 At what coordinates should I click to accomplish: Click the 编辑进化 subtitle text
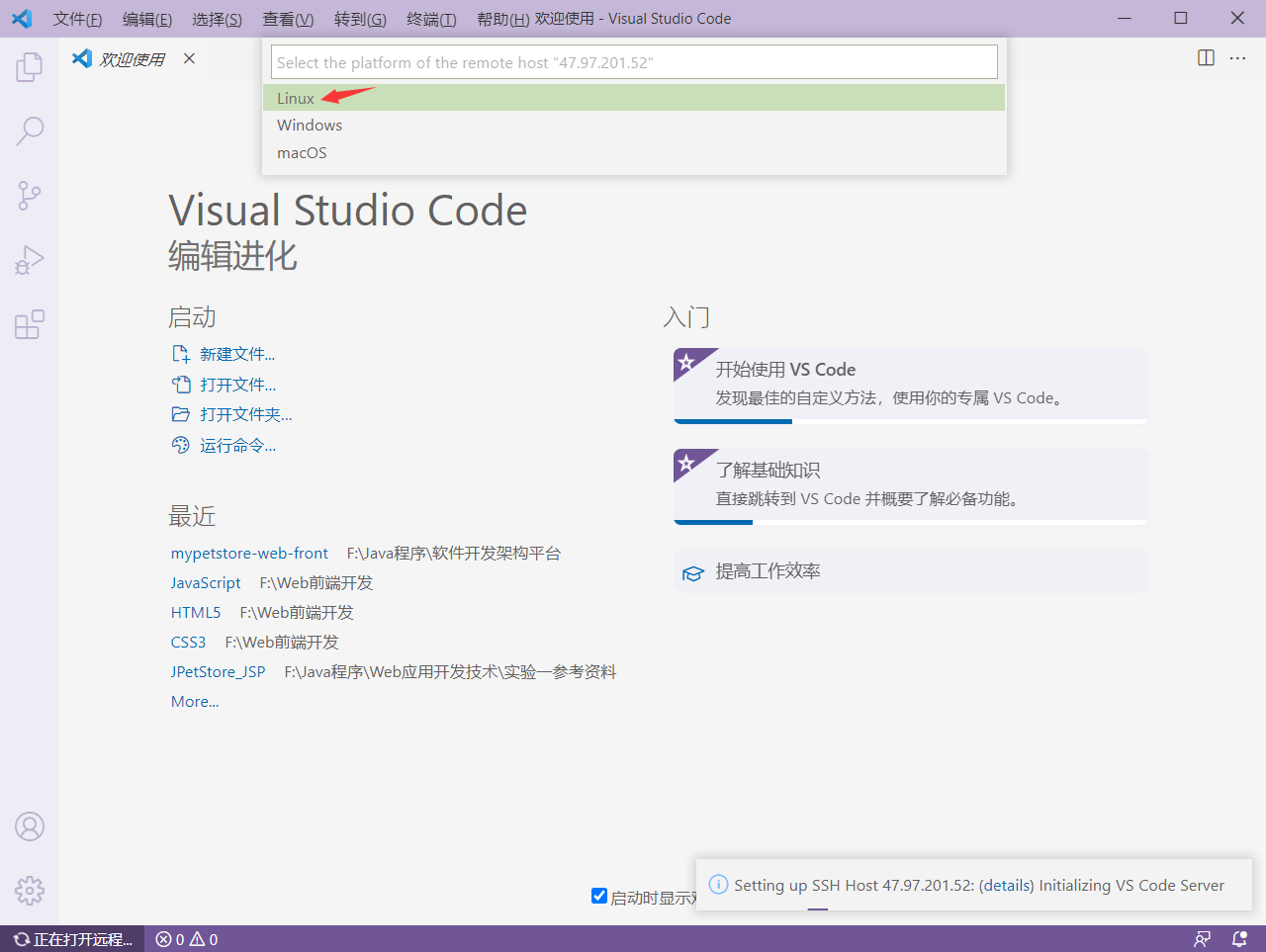click(232, 255)
